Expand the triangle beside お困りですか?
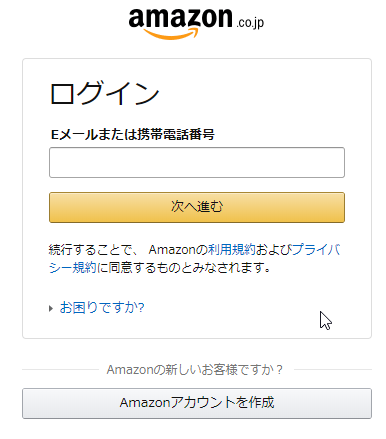This screenshot has height=439, width=386. [51, 308]
